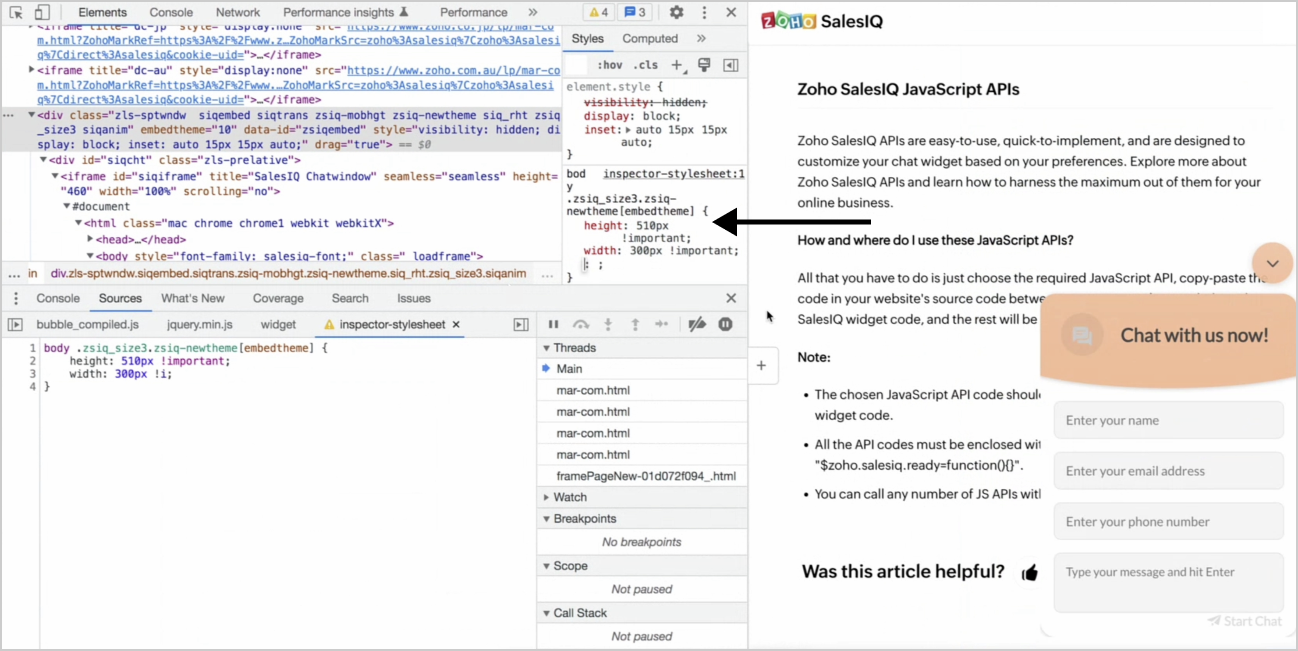Expand the dc-au iframe node
The height and width of the screenshot is (651, 1298).
pos(32,70)
